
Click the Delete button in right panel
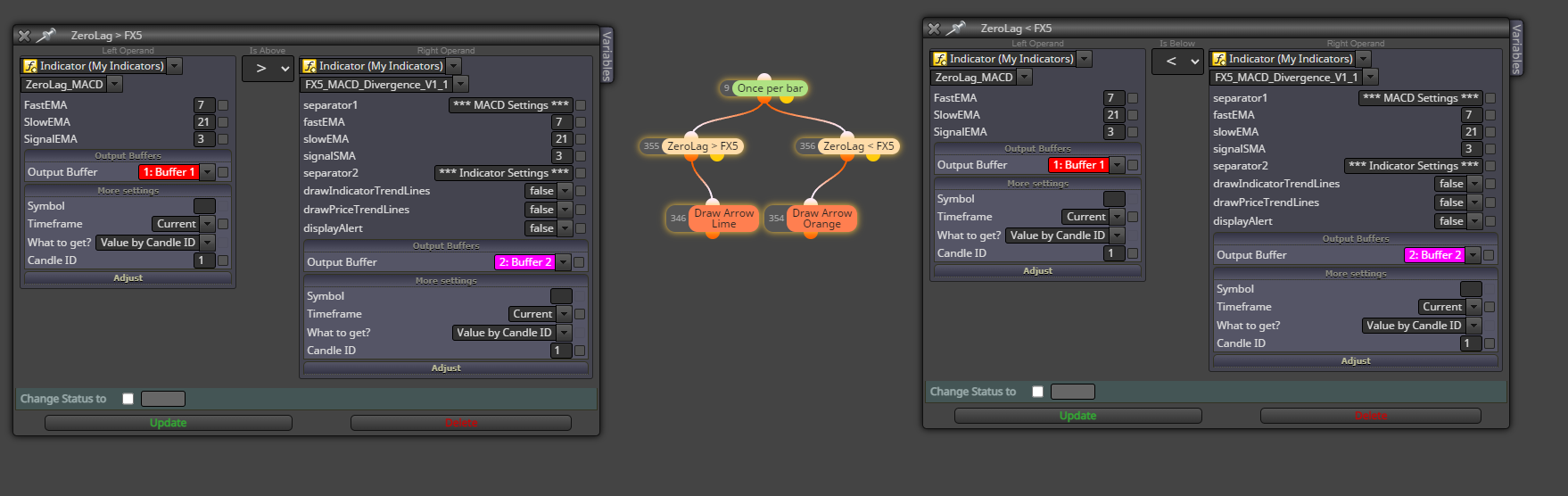pos(1371,416)
